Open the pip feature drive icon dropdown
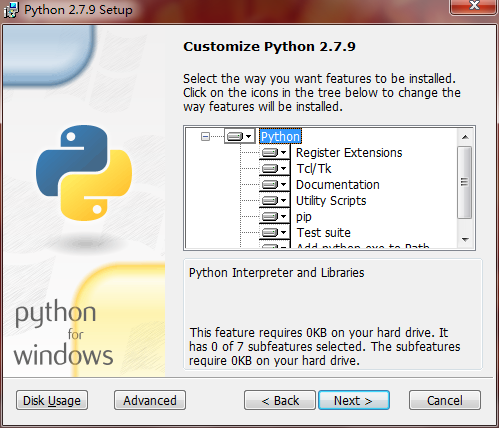 click(275, 216)
